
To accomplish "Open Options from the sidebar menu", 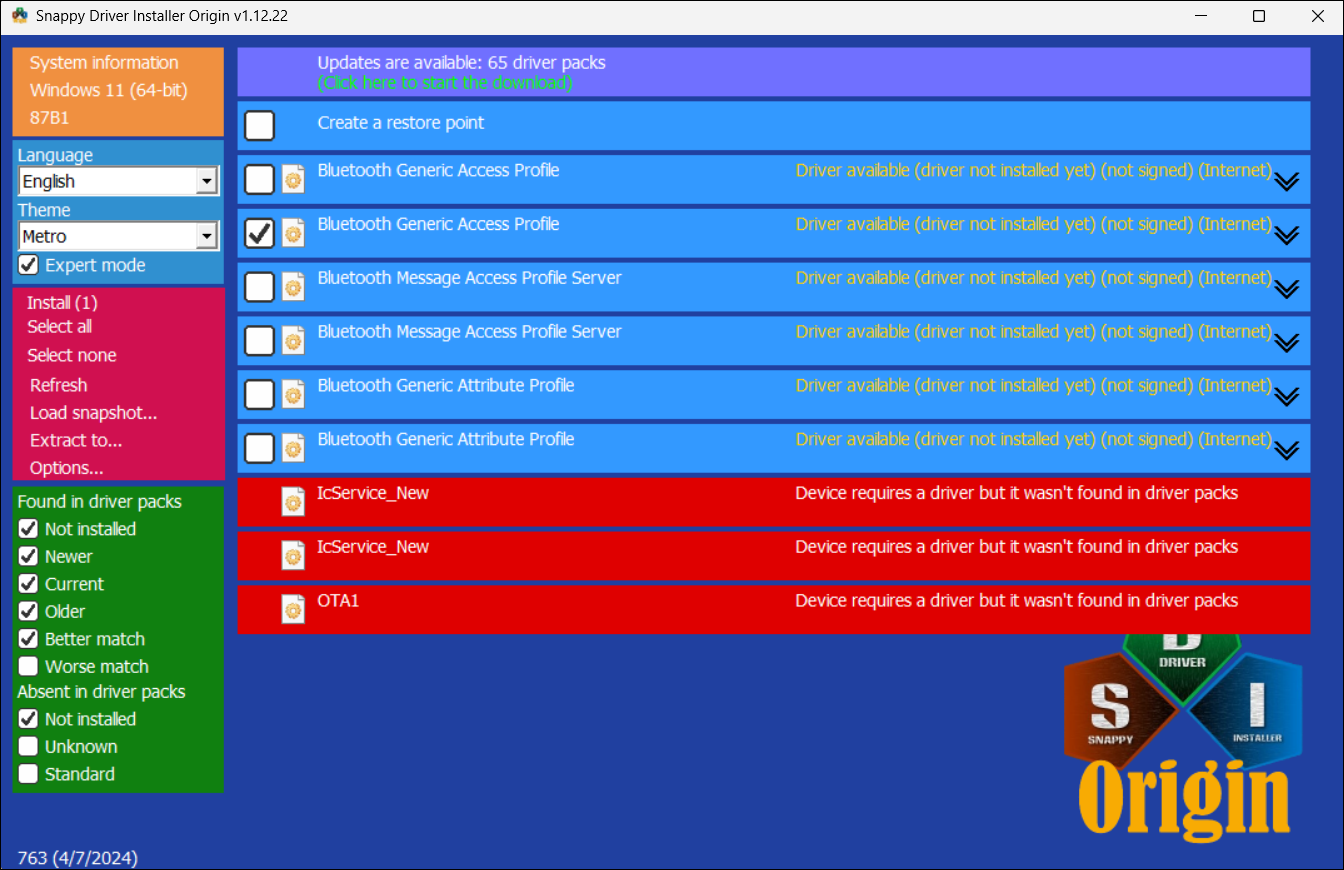I will tap(66, 467).
